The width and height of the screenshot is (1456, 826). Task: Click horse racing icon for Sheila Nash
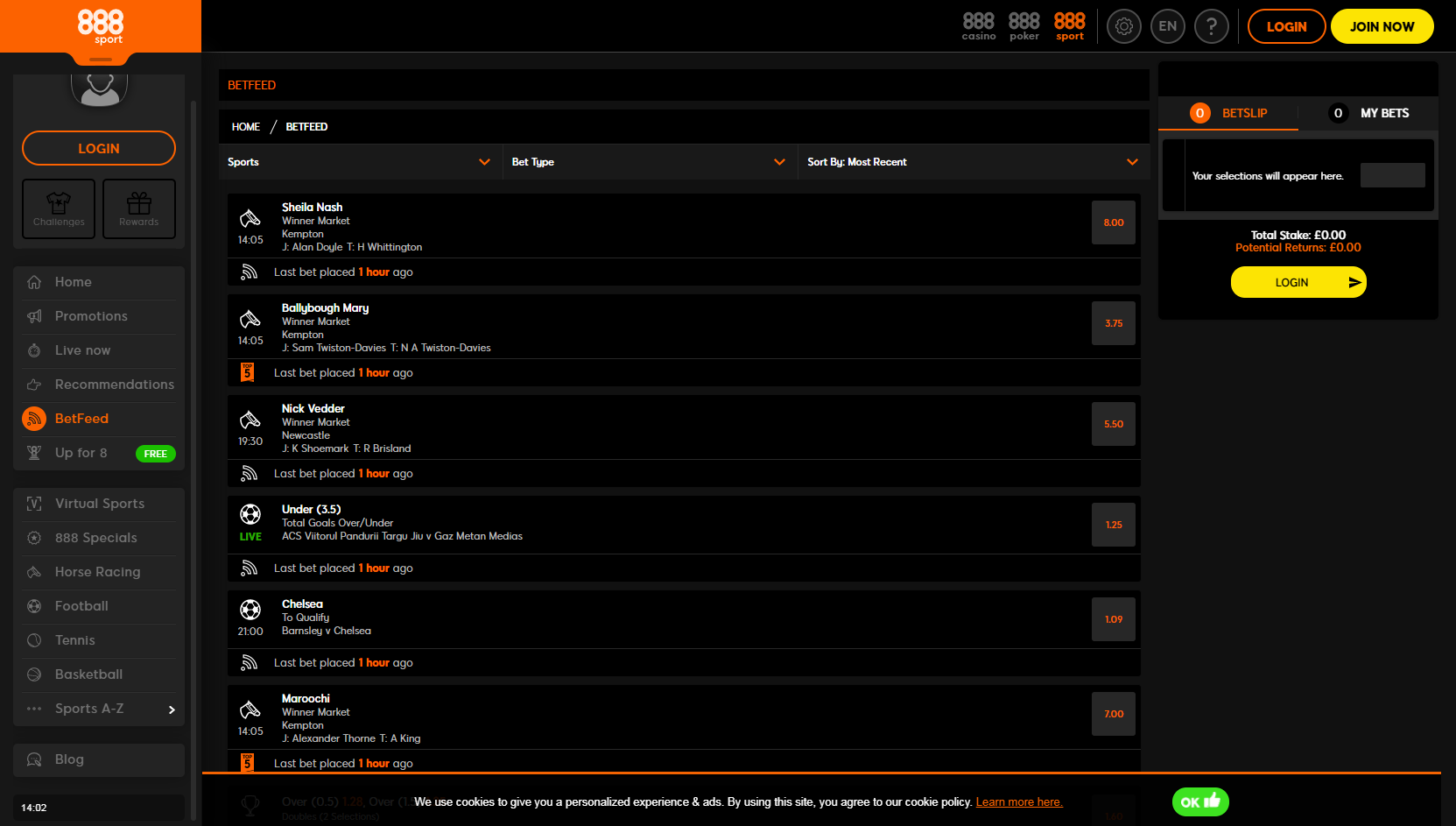tap(250, 218)
